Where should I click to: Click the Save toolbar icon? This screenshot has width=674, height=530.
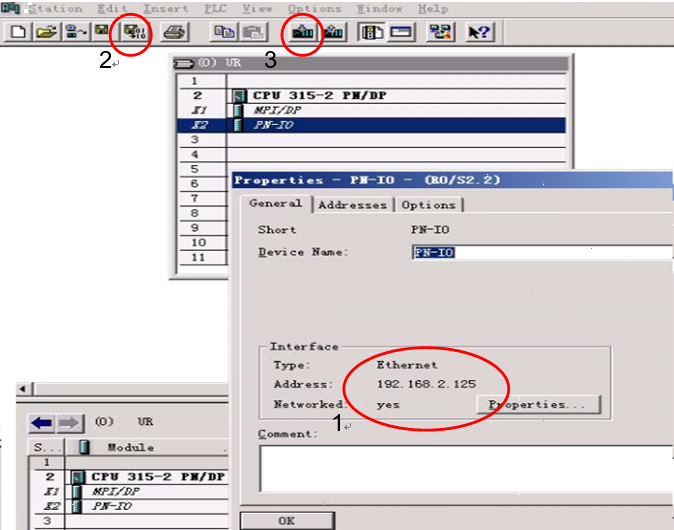click(102, 31)
